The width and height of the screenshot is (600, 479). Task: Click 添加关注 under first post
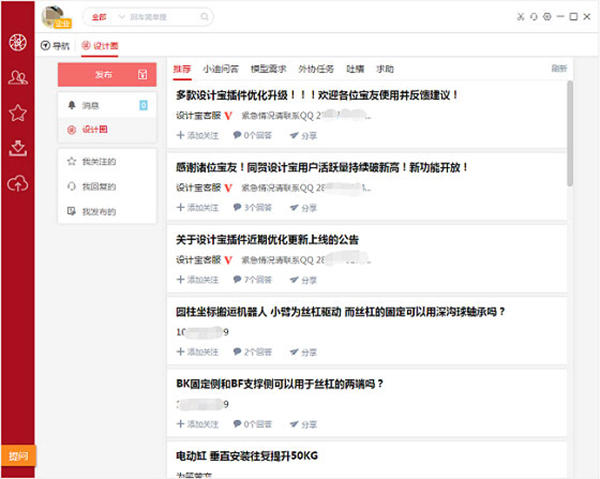199,133
